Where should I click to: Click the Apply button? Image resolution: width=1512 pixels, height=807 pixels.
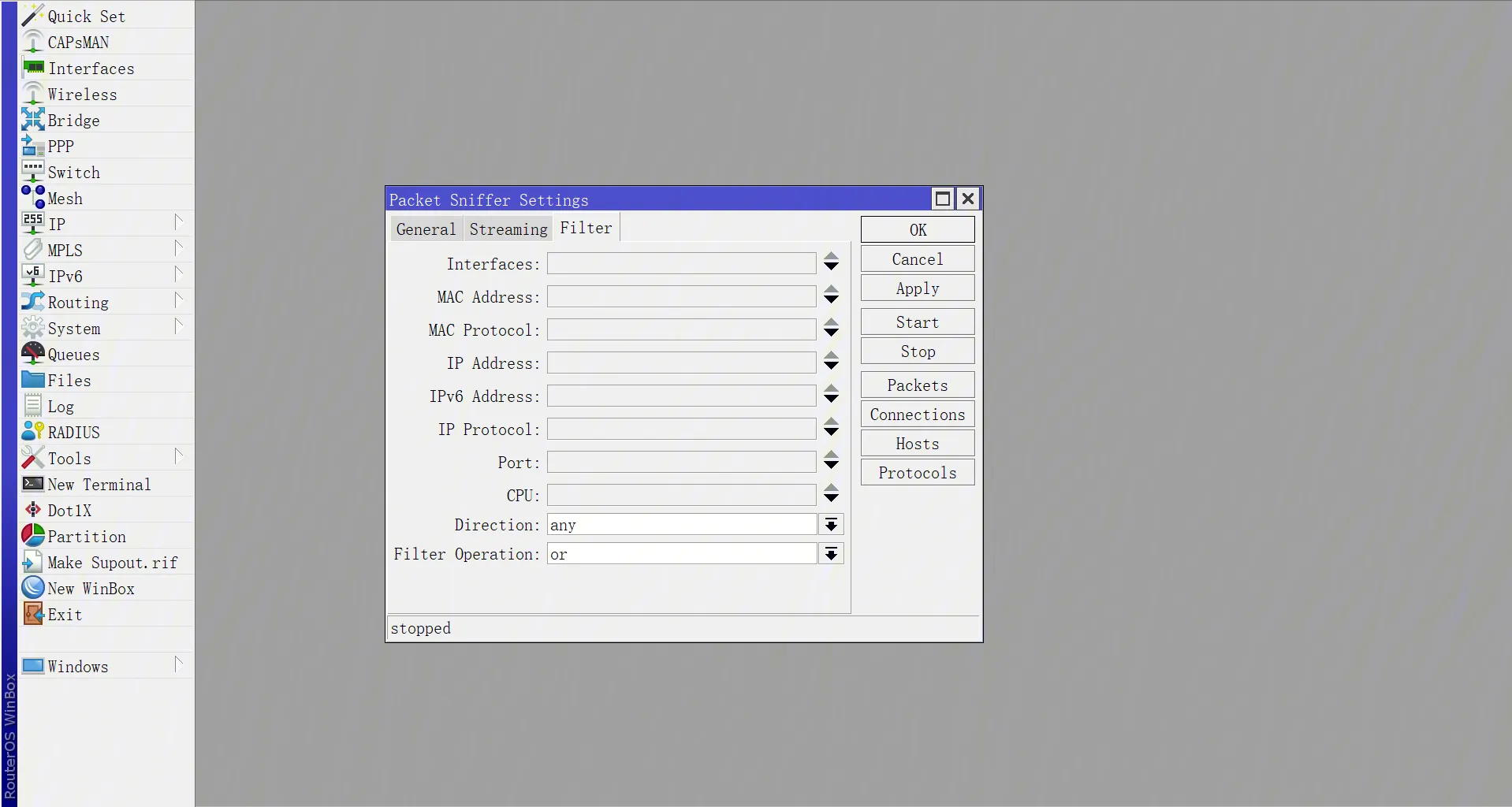tap(917, 288)
